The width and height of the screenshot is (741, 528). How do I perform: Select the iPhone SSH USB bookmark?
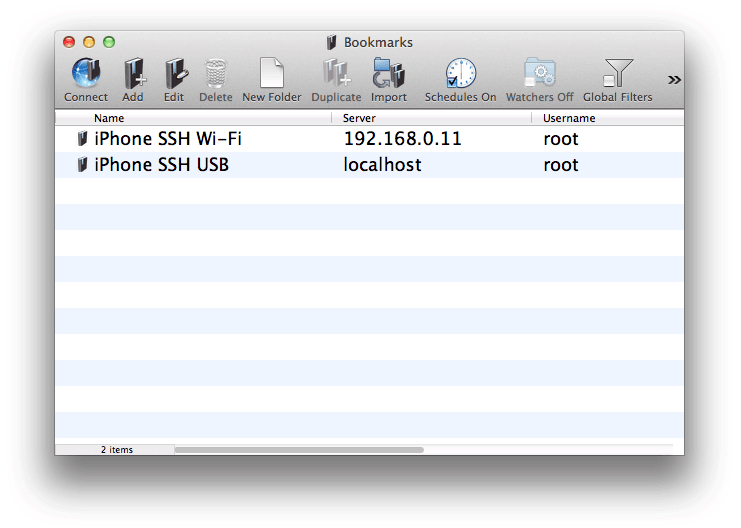click(161, 165)
